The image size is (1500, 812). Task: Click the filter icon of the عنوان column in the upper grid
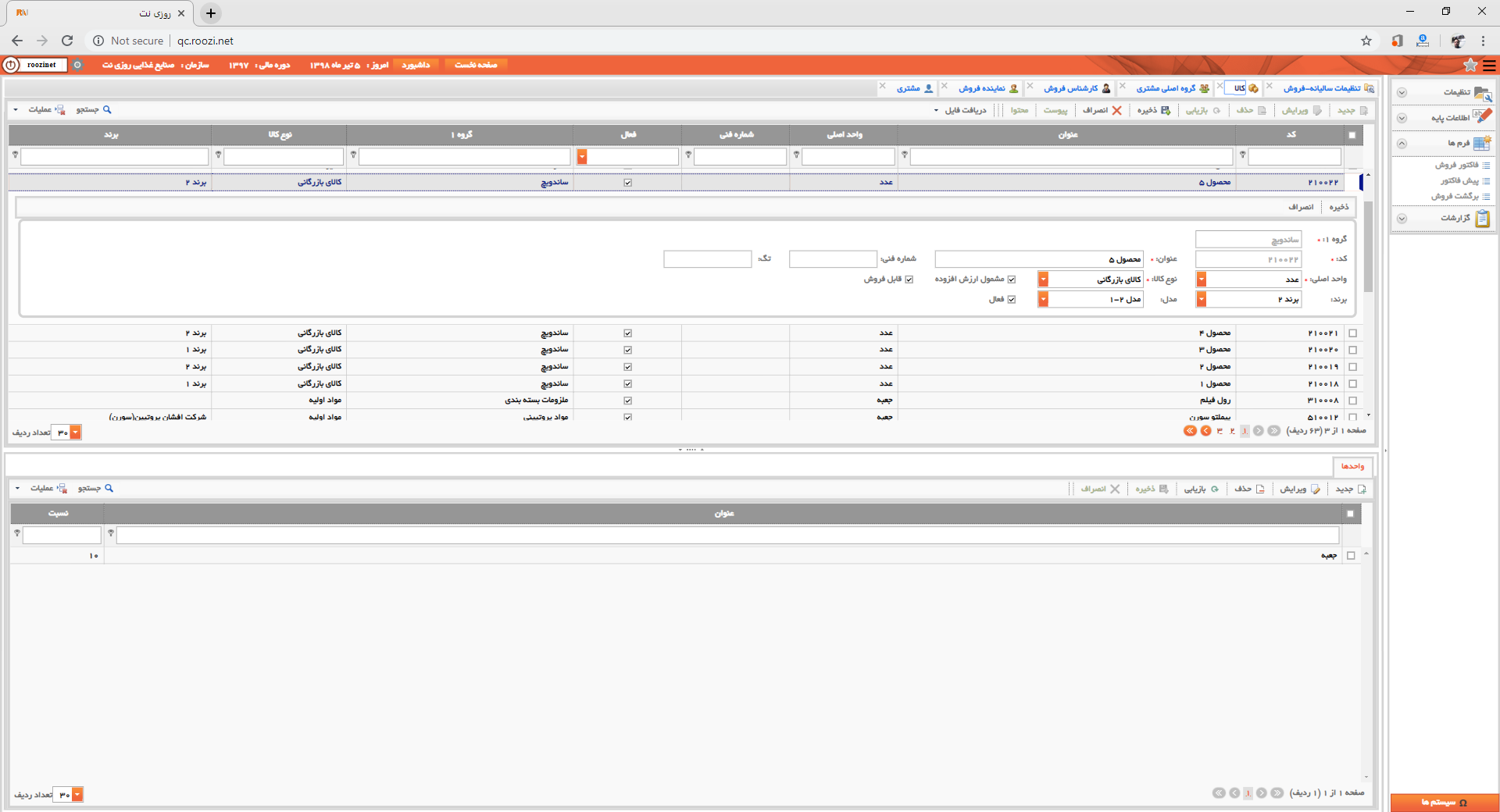point(904,155)
